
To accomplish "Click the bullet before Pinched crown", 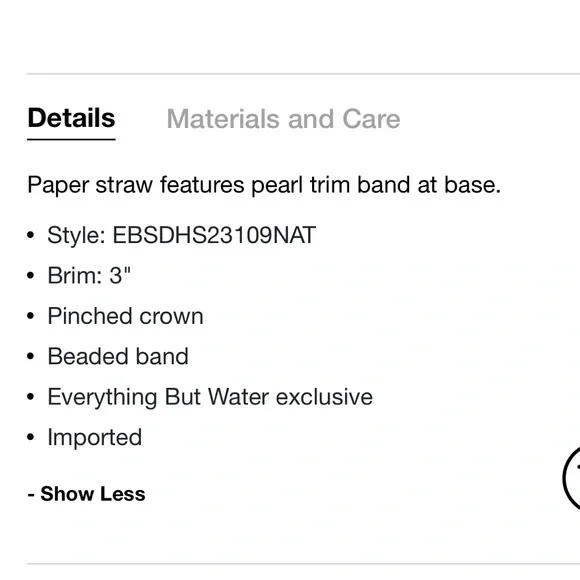I will coord(31,316).
